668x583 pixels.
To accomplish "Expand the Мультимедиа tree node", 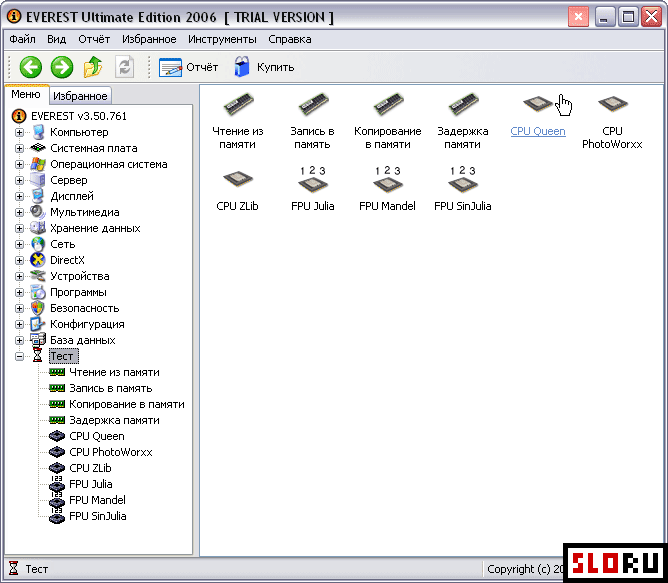I will pyautogui.click(x=19, y=212).
